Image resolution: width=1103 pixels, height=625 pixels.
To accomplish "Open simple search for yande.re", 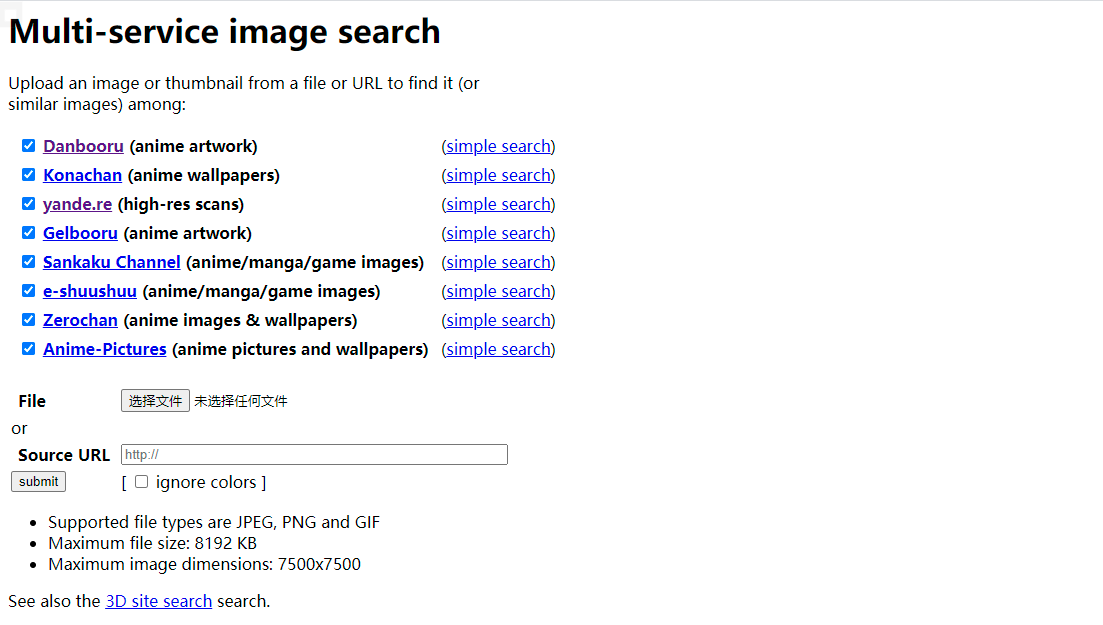I will [x=498, y=204].
